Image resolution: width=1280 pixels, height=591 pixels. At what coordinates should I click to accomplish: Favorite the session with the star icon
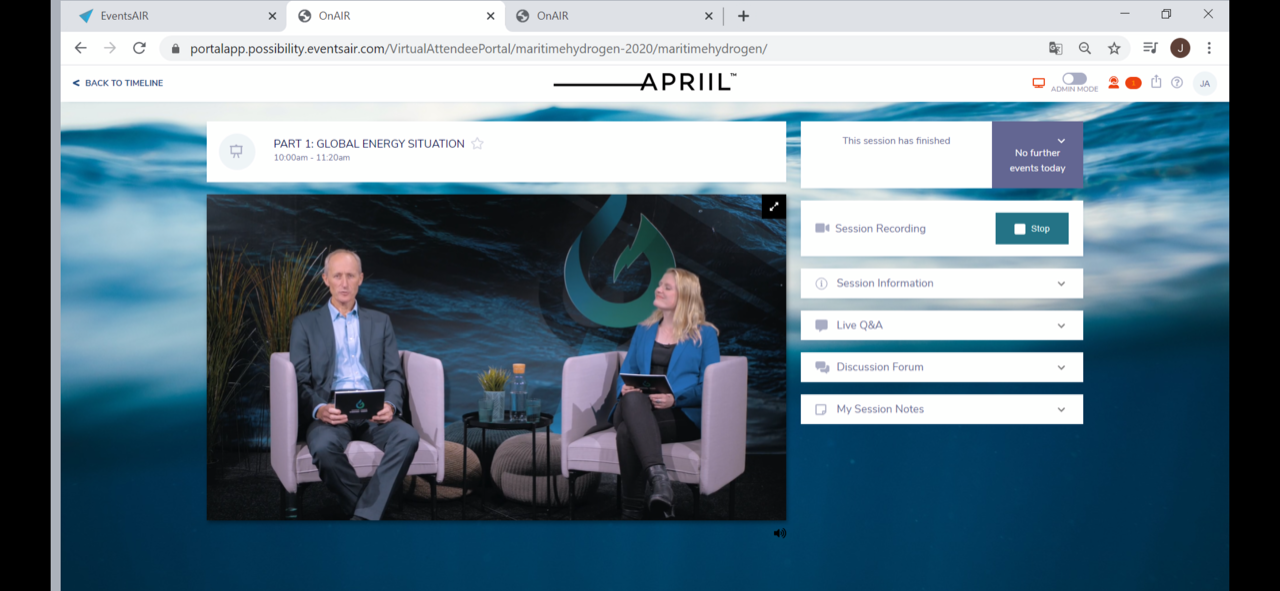click(x=477, y=144)
